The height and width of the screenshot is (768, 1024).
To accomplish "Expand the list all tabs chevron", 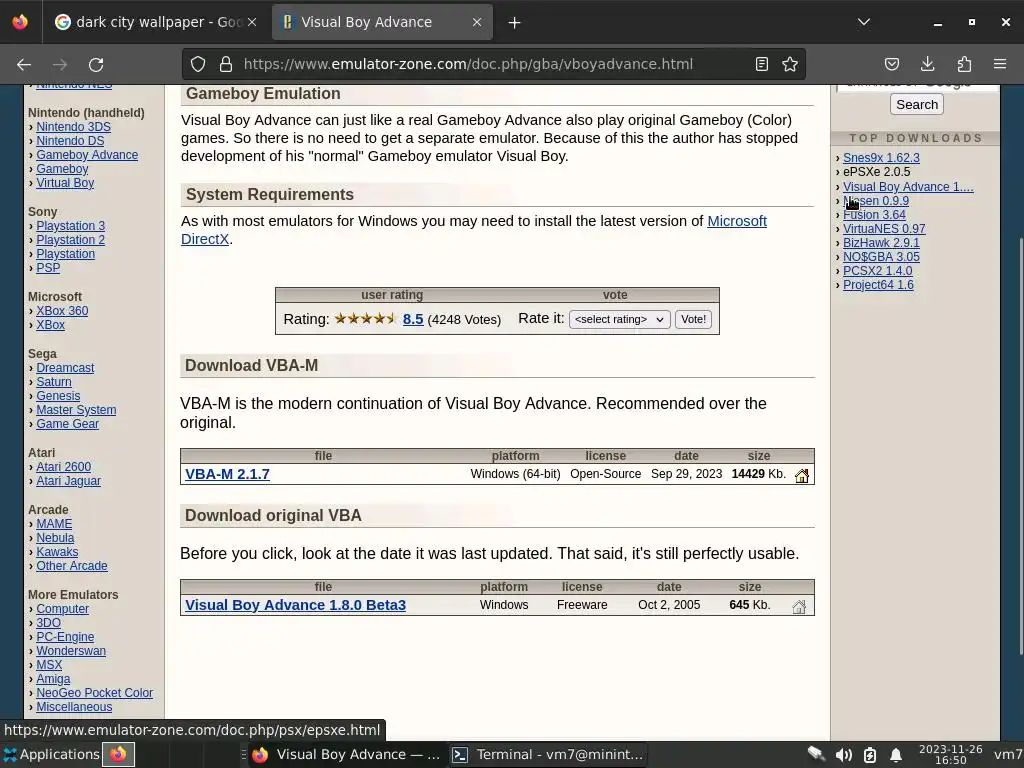I will pyautogui.click(x=864, y=22).
